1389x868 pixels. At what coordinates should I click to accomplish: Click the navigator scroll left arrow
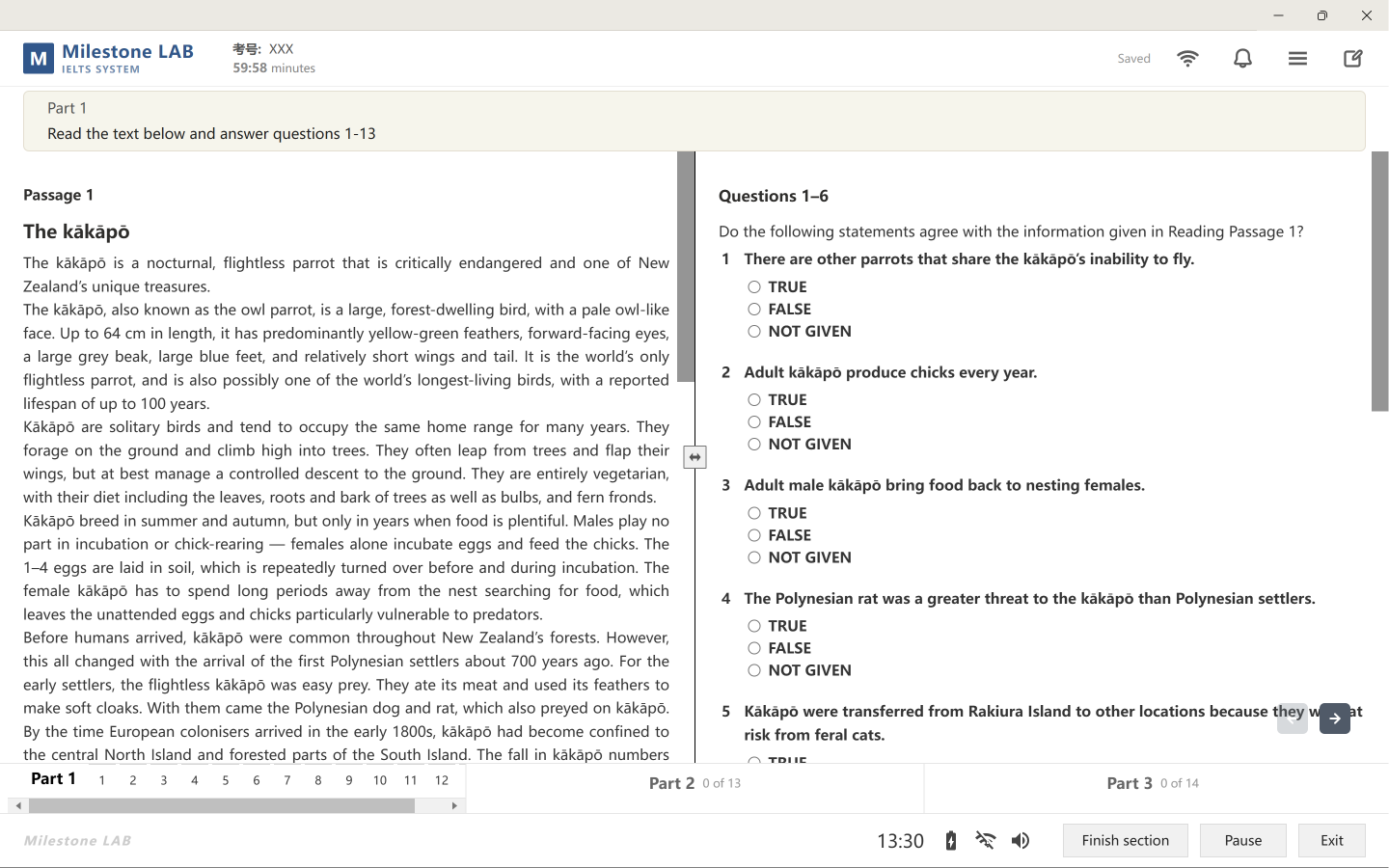click(x=18, y=806)
